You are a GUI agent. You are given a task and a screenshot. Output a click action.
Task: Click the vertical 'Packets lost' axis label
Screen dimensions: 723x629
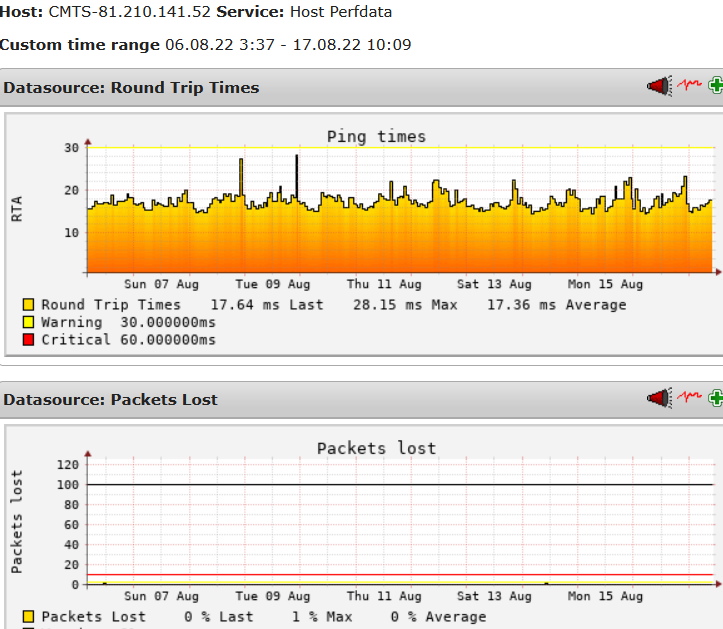coord(17,522)
